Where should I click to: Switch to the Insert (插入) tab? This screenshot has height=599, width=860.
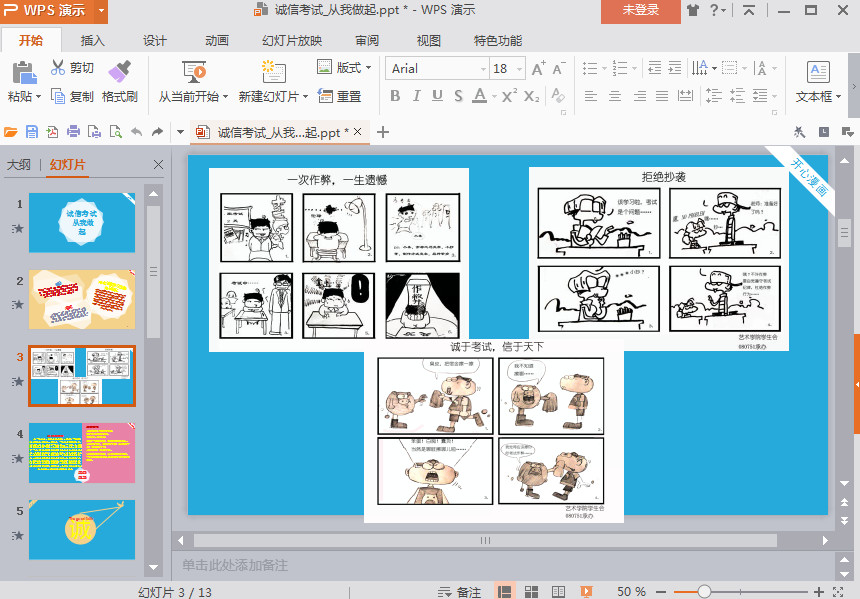click(x=93, y=41)
